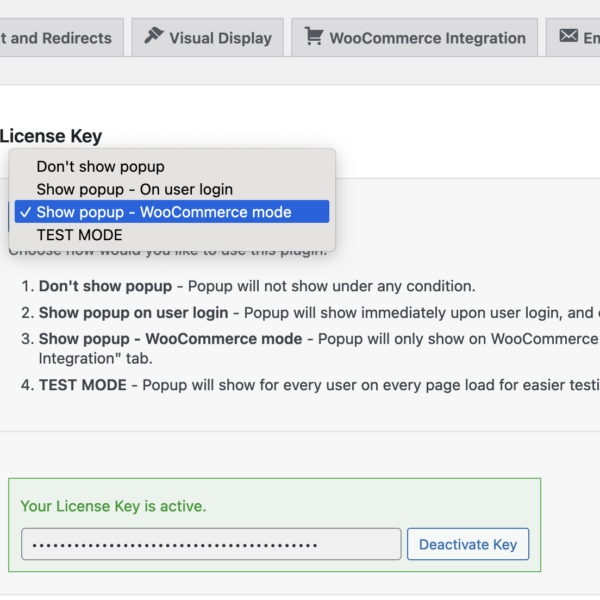Click the bold TEST MODE description item
The width and height of the screenshot is (600, 600).
pos(83,385)
